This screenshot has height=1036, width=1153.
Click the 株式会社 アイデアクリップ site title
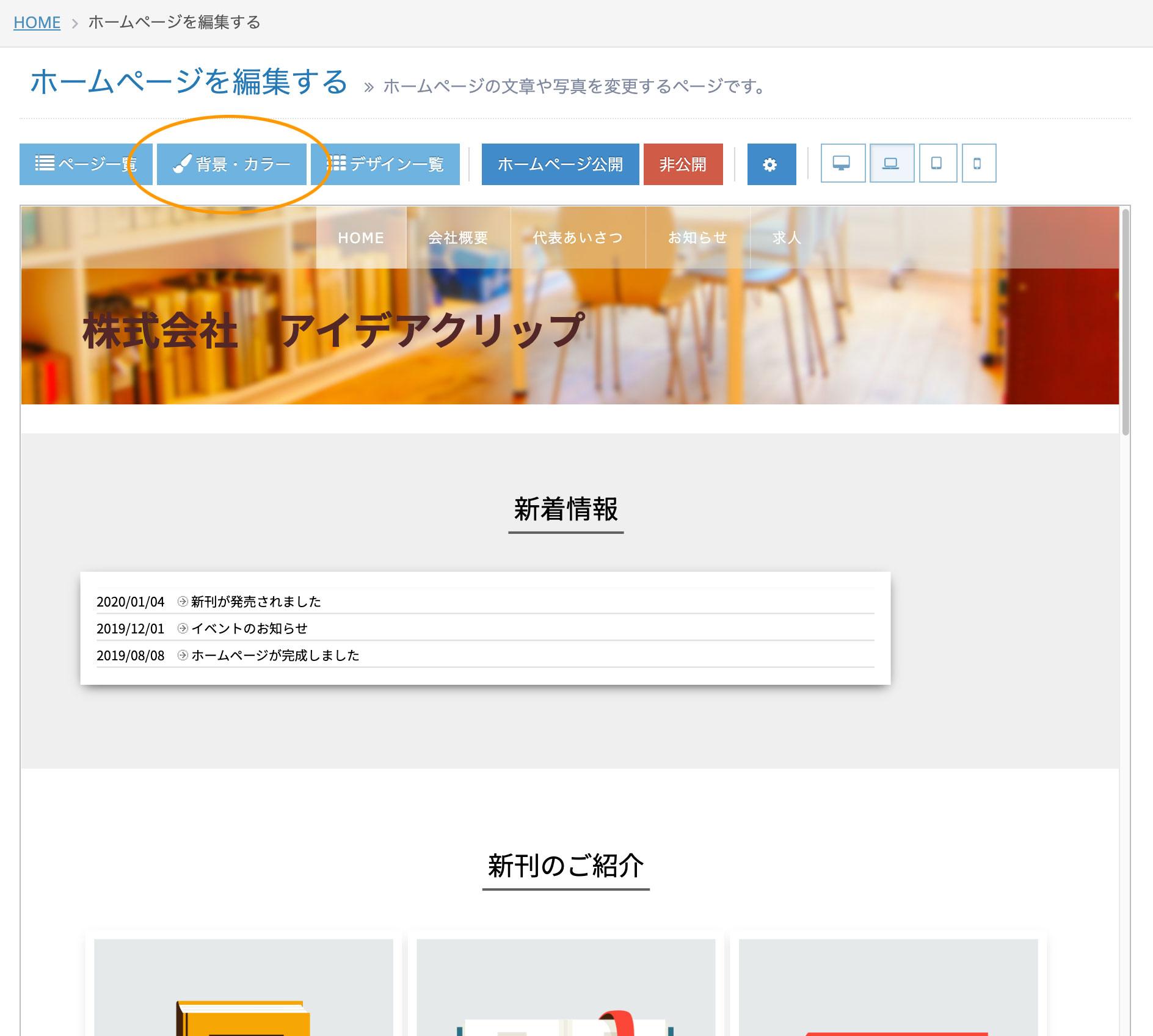pyautogui.click(x=333, y=331)
